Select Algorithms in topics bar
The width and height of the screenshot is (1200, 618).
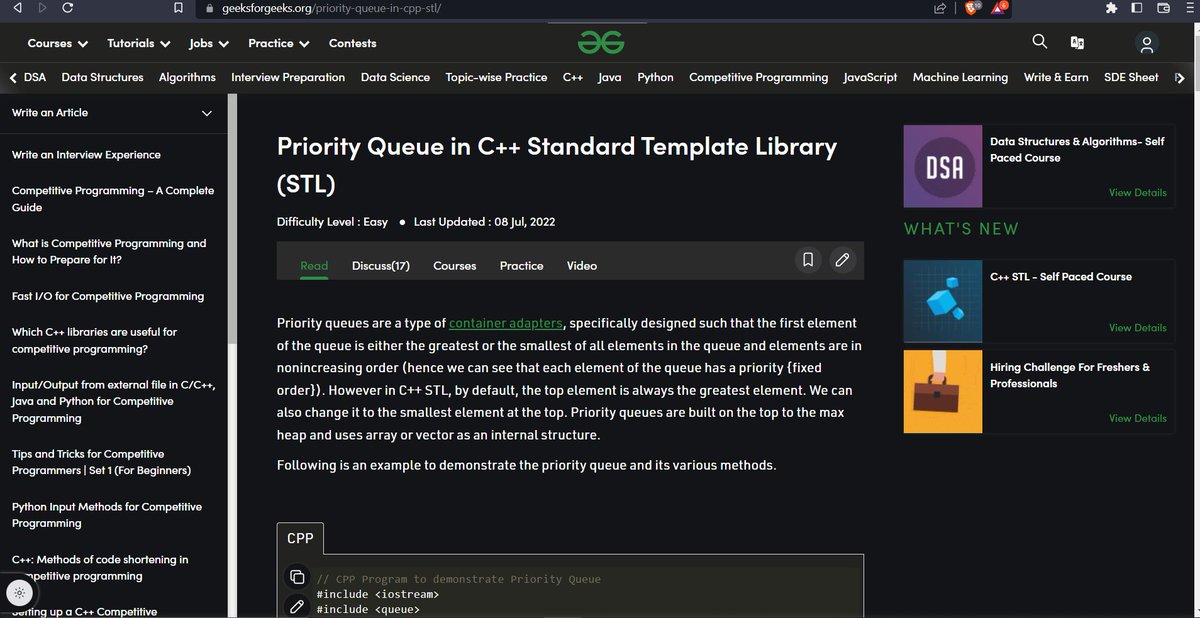tap(187, 77)
